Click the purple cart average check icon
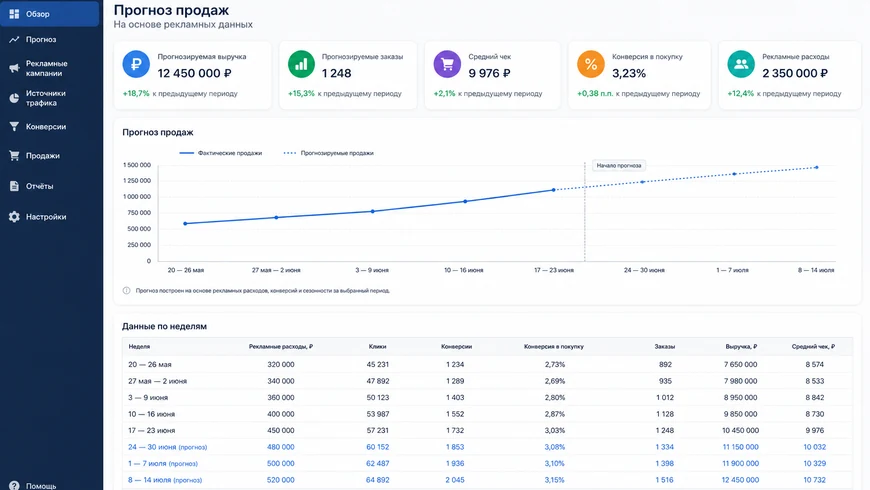870x490 pixels. pyautogui.click(x=447, y=64)
